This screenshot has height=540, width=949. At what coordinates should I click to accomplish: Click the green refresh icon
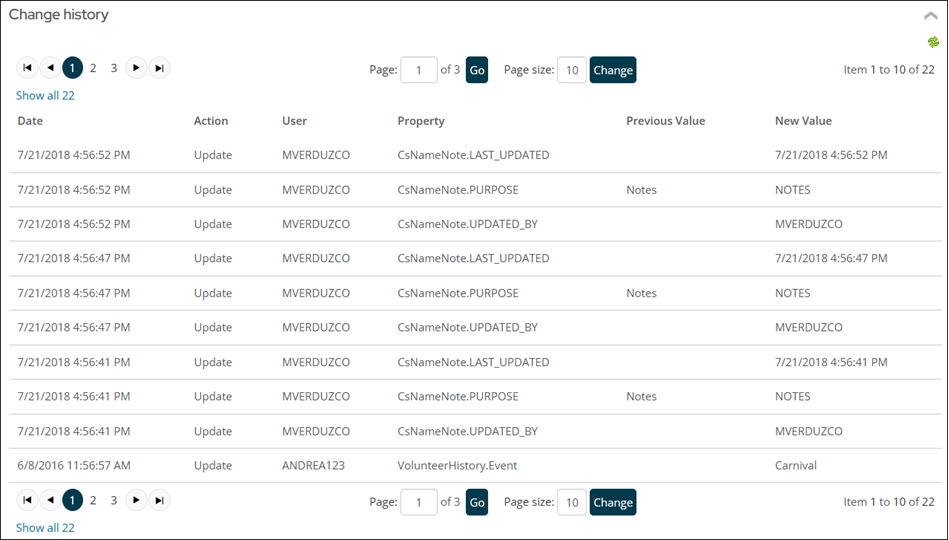[933, 42]
